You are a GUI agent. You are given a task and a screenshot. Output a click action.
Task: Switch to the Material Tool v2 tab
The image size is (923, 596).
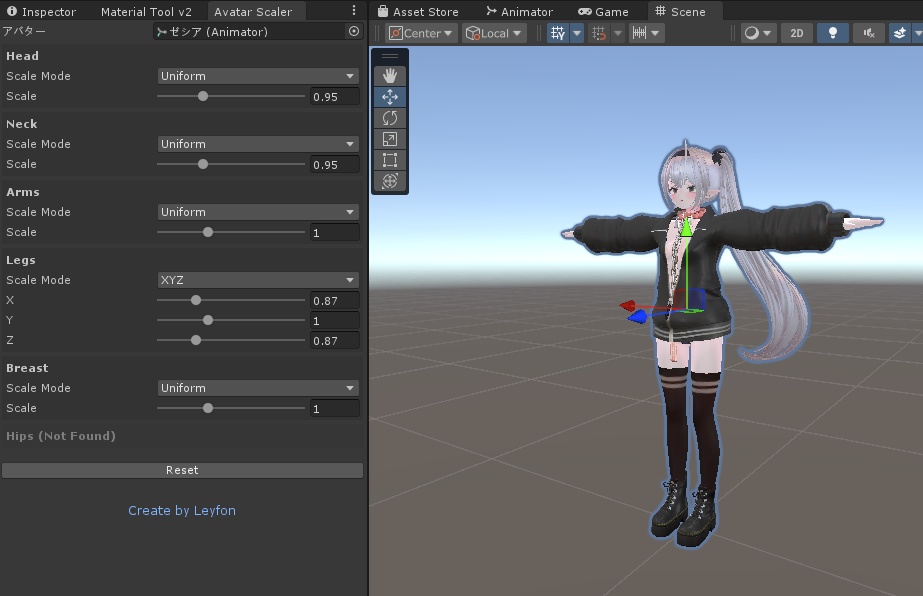point(146,12)
